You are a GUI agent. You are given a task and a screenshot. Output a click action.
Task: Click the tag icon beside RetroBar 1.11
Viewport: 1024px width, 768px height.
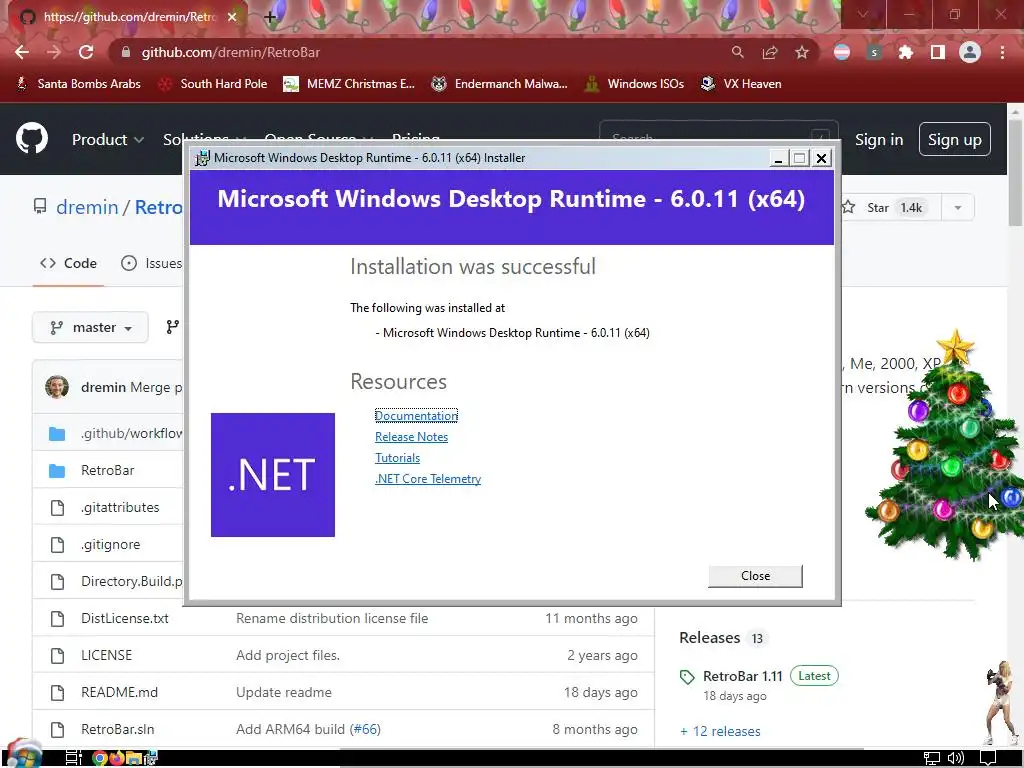[687, 677]
